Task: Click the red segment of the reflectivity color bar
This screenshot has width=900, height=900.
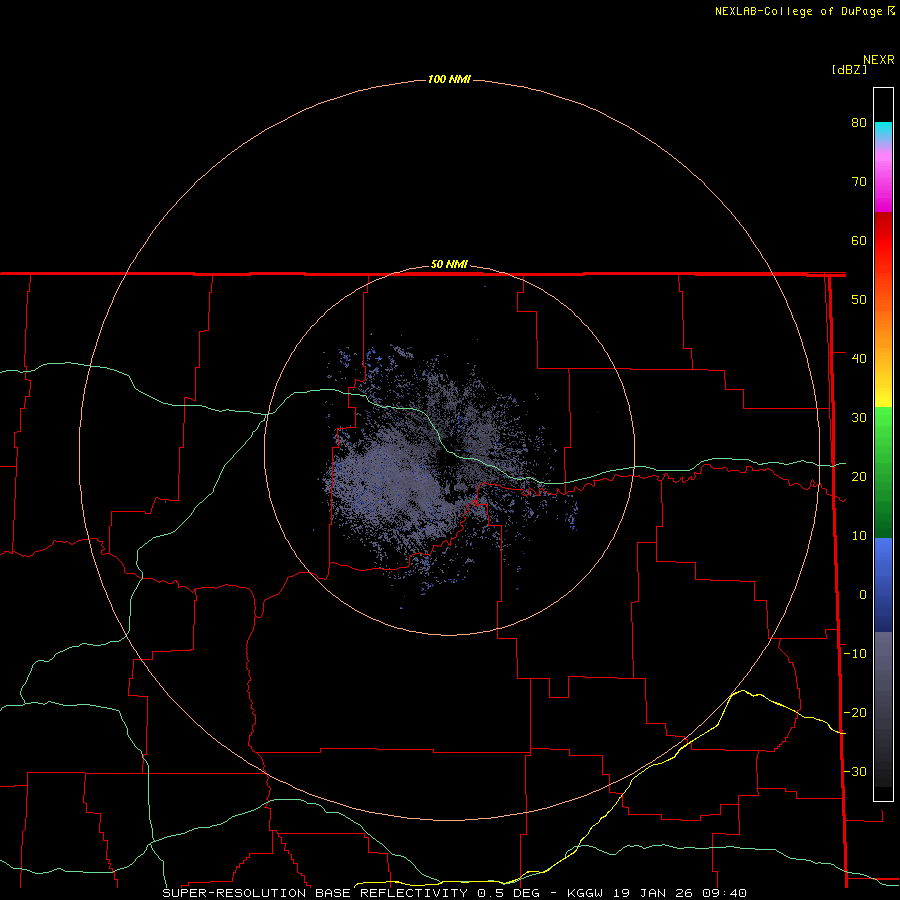Action: [883, 241]
